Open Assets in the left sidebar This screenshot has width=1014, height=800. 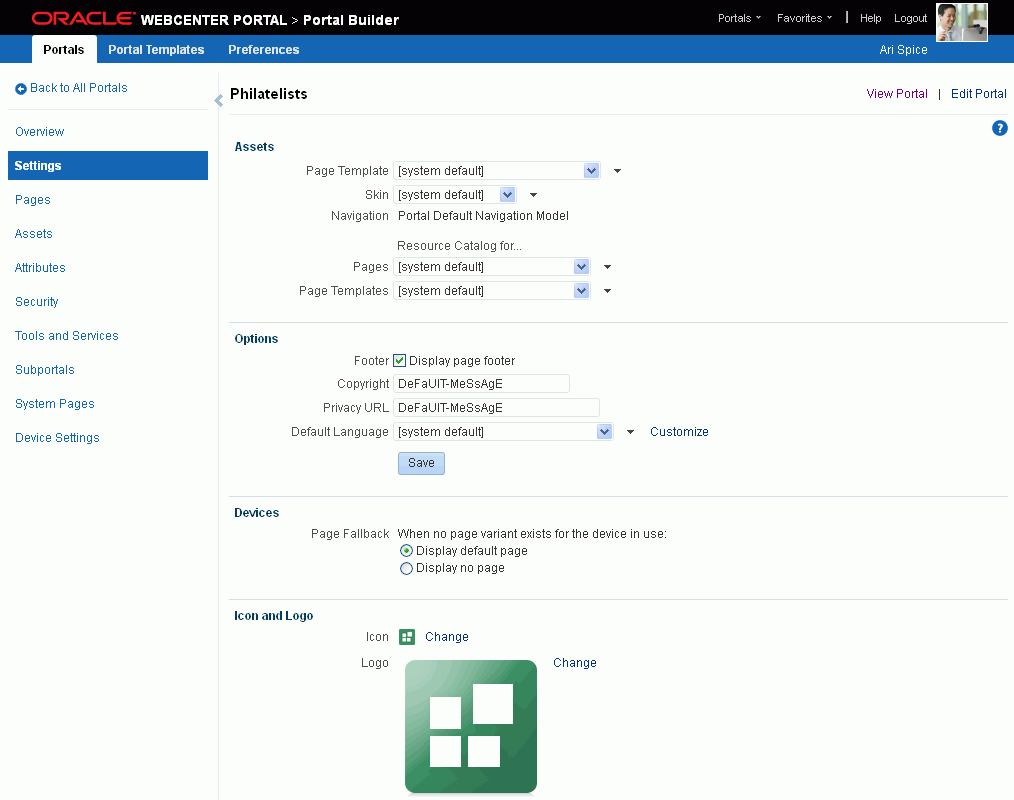pos(34,233)
